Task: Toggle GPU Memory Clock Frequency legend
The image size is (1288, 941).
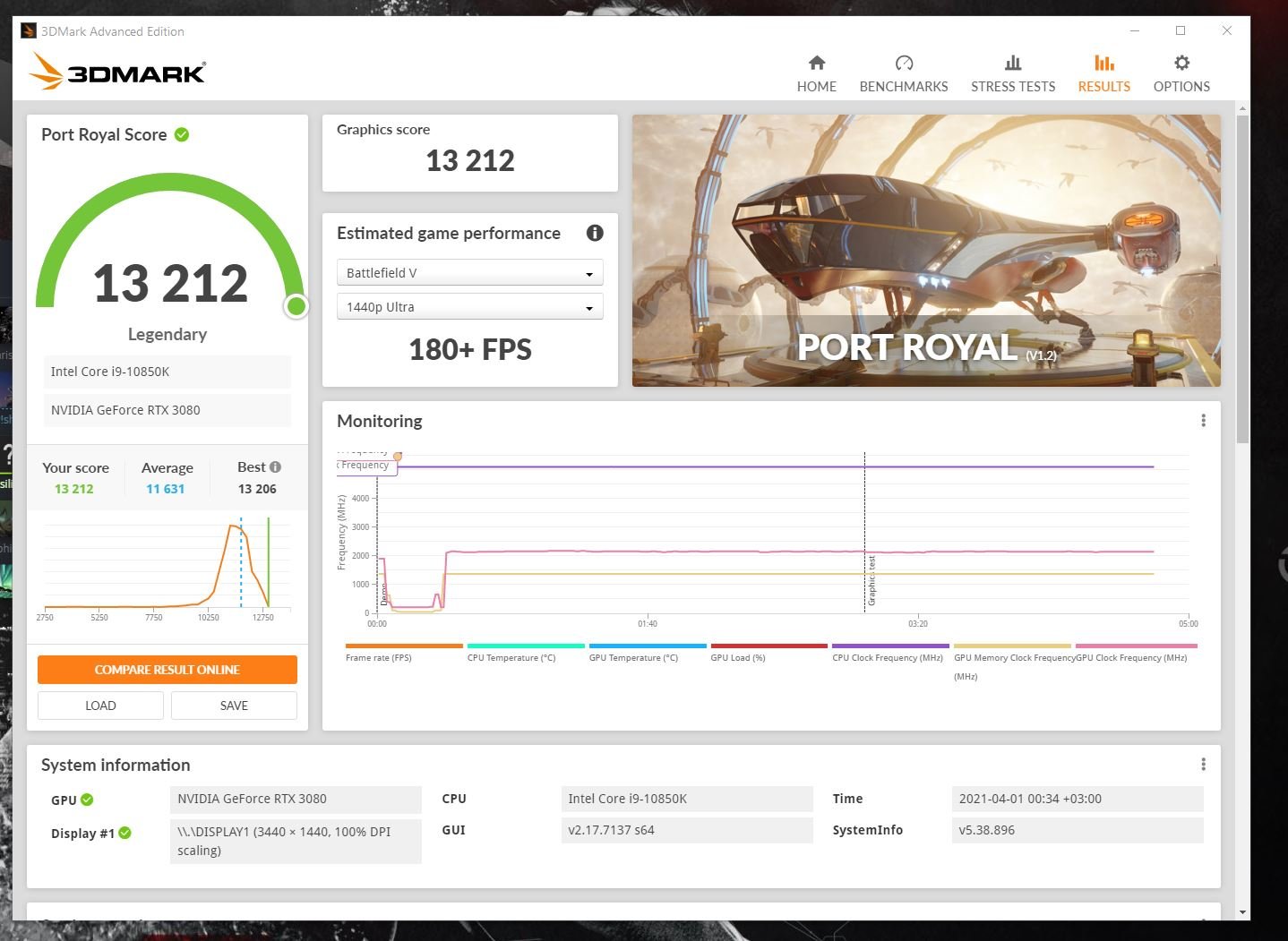Action: [x=1012, y=662]
